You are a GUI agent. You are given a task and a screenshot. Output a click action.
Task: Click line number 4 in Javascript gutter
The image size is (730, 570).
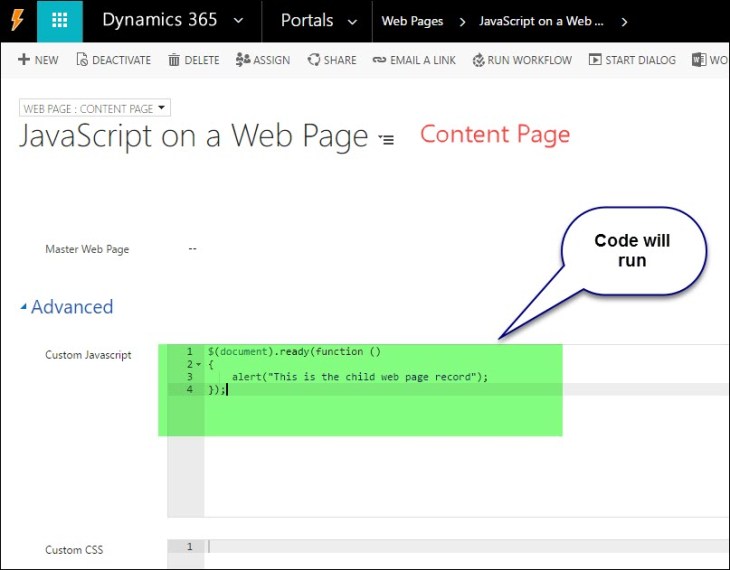click(x=189, y=389)
